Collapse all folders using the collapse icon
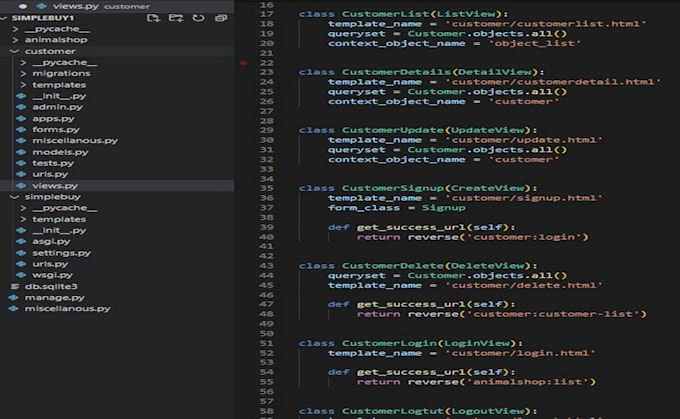680x419 pixels. pyautogui.click(x=221, y=18)
